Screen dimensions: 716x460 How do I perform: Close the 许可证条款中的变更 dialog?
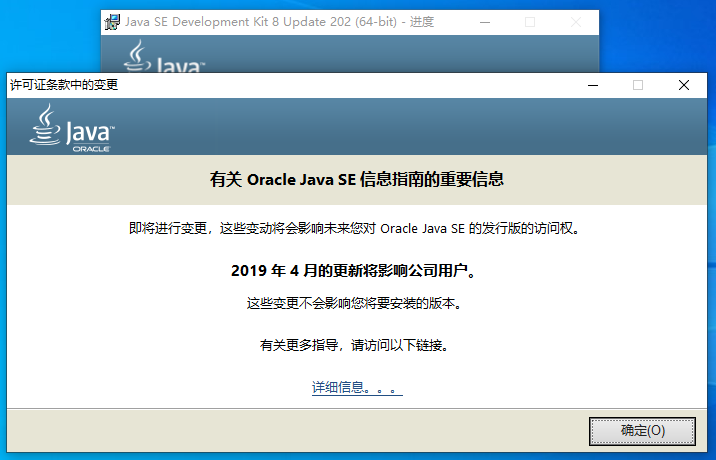tap(684, 85)
